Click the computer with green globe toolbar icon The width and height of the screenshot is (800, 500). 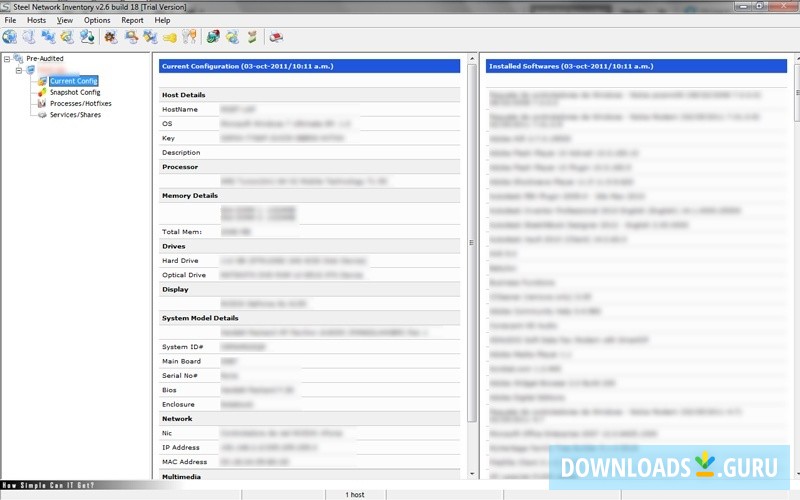[x=87, y=37]
